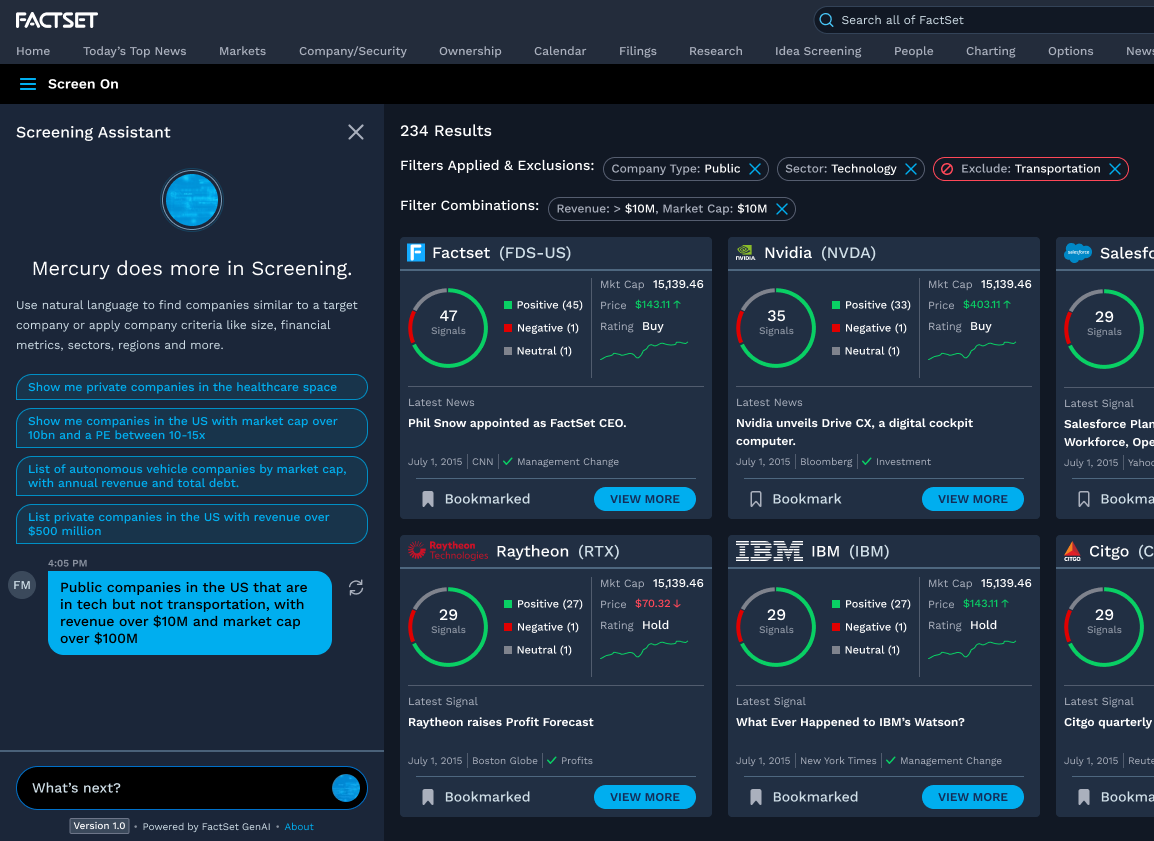Remove the Revenue and Market Cap combination
Screen dimensions: 1154x841
(x=782, y=209)
